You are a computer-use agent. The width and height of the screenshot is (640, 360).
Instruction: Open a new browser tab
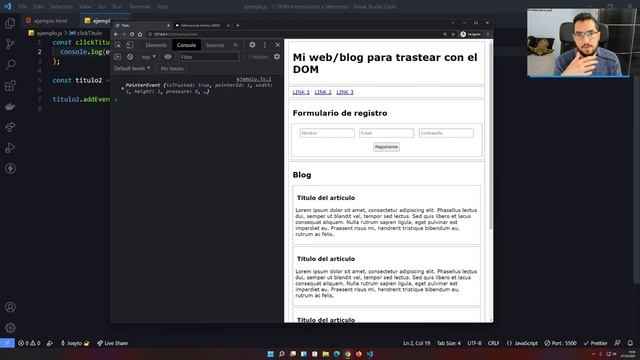(x=238, y=25)
